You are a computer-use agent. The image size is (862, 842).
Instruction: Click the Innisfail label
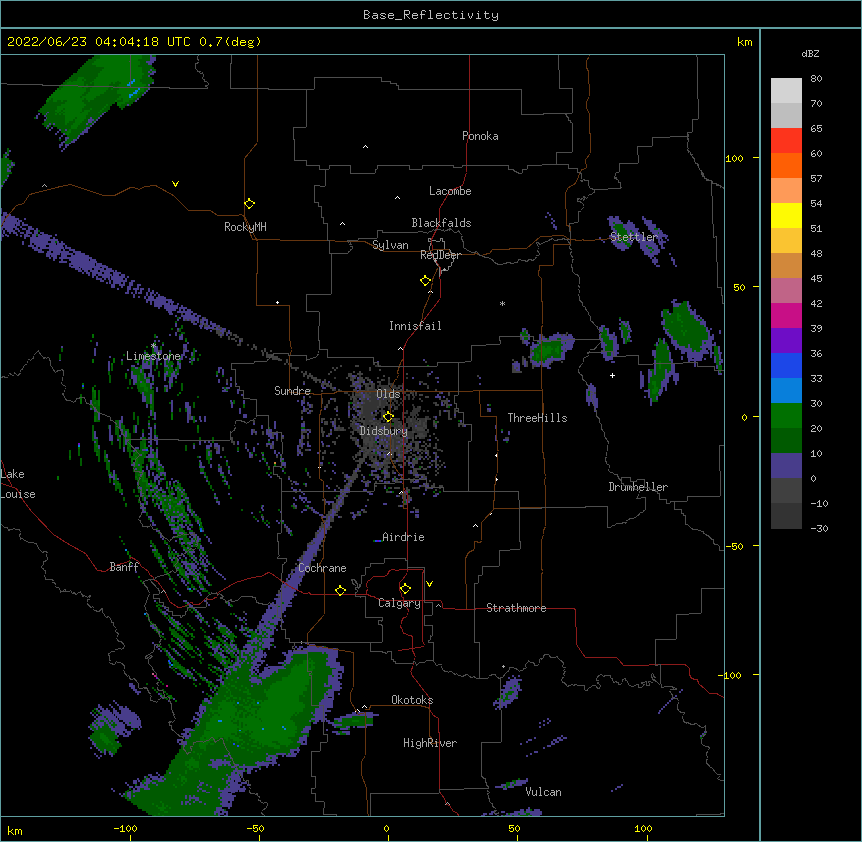(x=415, y=326)
